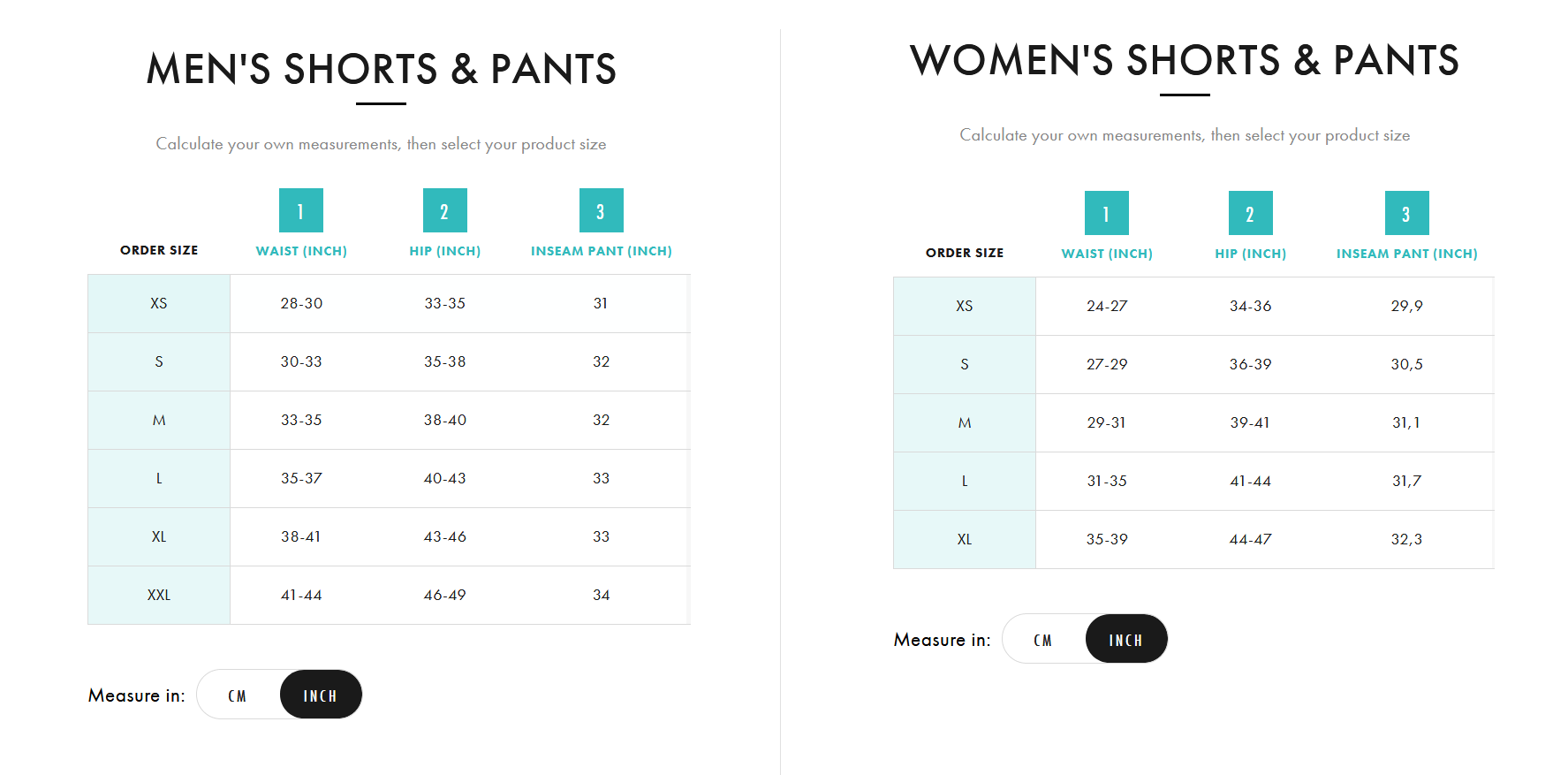Click the women's HIP (INCH) column header
The width and height of the screenshot is (1568, 775).
tap(1250, 254)
